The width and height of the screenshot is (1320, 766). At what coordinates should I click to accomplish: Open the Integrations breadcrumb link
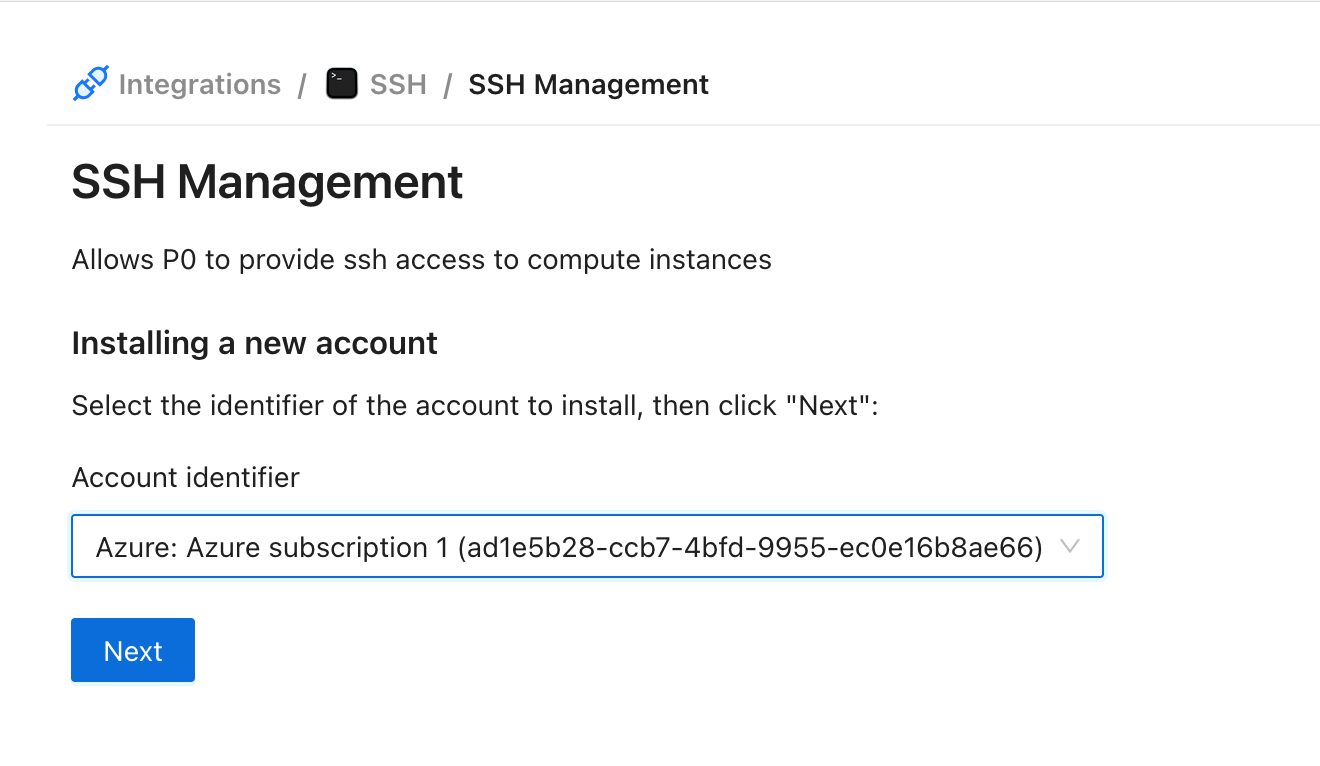[199, 85]
